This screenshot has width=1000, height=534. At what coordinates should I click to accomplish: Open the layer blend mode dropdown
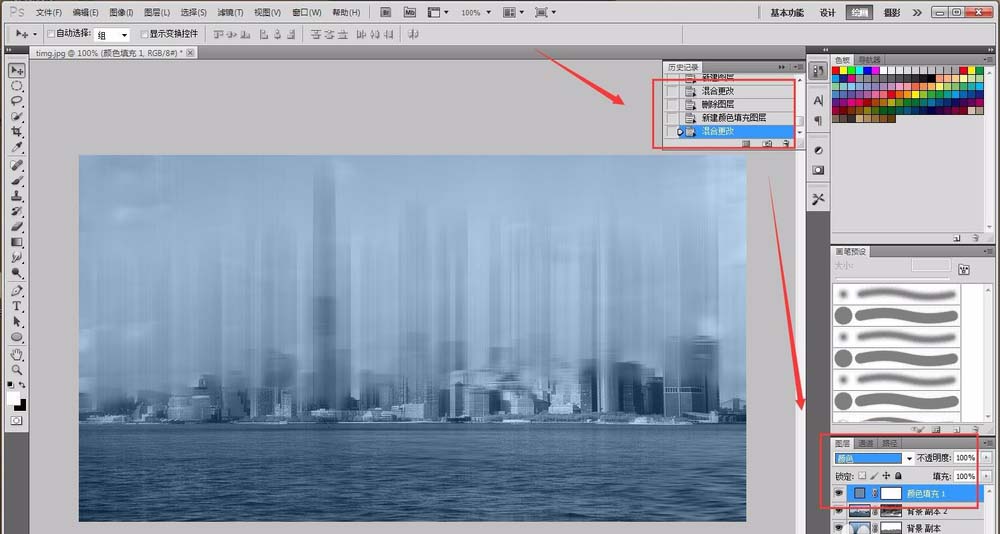click(874, 458)
